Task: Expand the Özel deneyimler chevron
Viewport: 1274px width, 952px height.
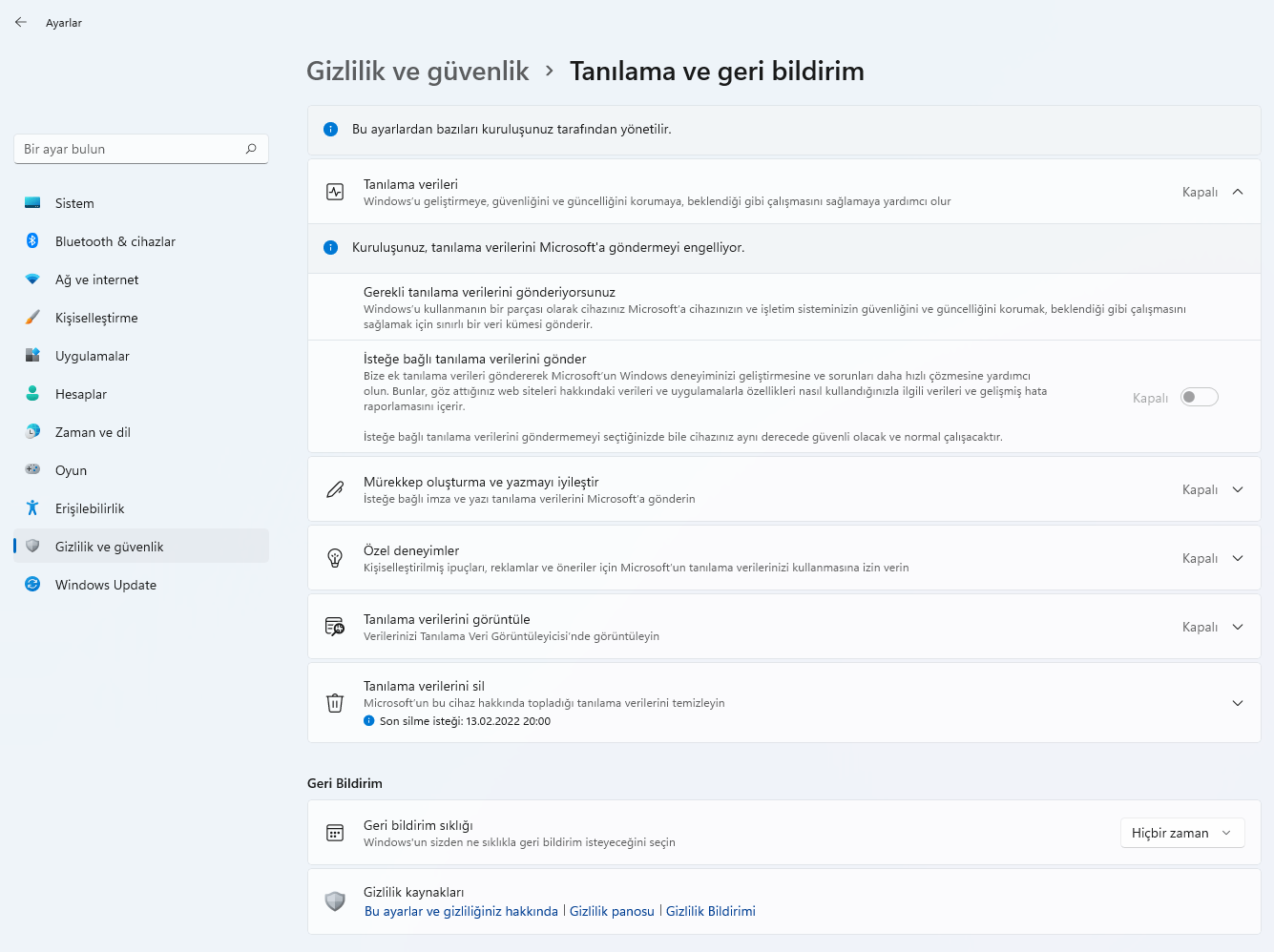Action: 1238,558
